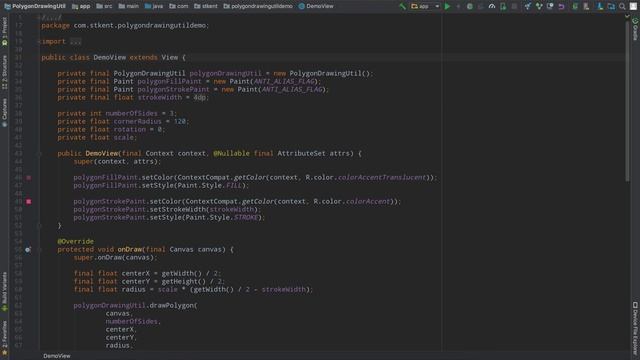Click the java folder breadcrumb
Screen dimensions: 640x360
pos(154,7)
